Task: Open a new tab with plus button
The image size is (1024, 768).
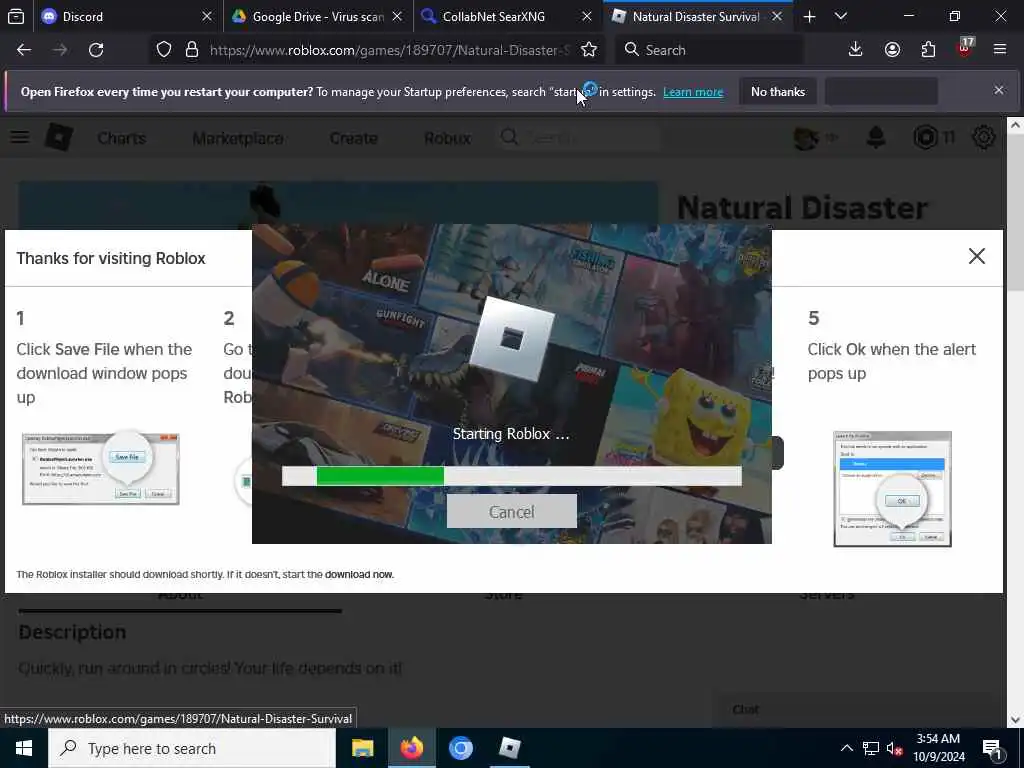Action: pyautogui.click(x=809, y=16)
